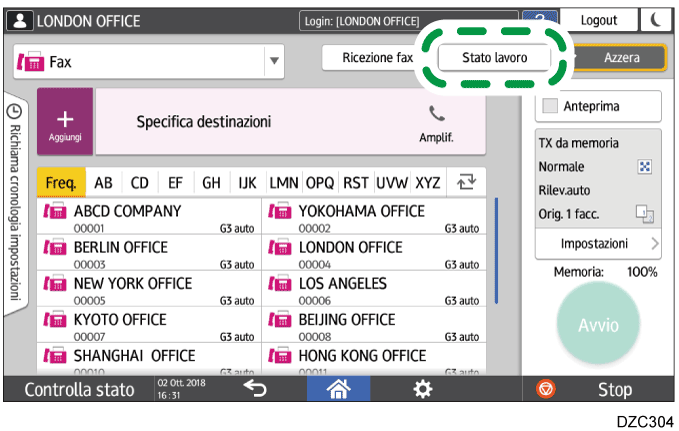The height and width of the screenshot is (431, 679).
Task: Open Richiama cronologia impostazioni side tab
Action: (x=16, y=200)
